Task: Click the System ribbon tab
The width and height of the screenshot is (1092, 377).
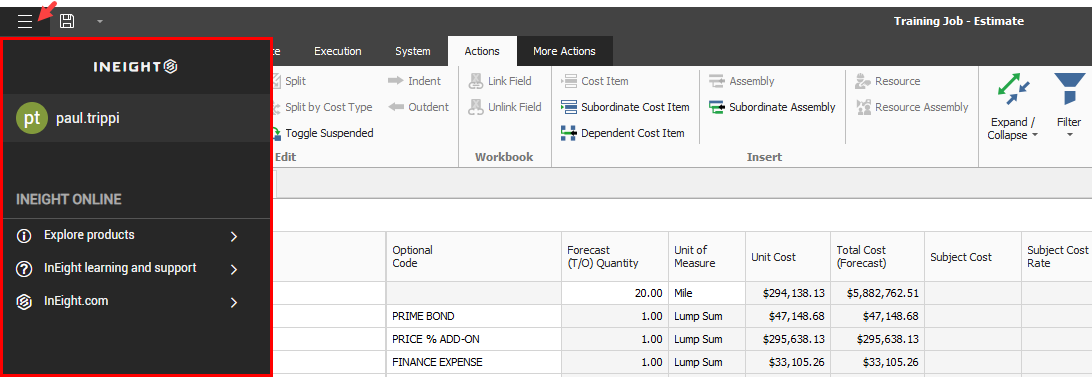Action: pos(413,51)
